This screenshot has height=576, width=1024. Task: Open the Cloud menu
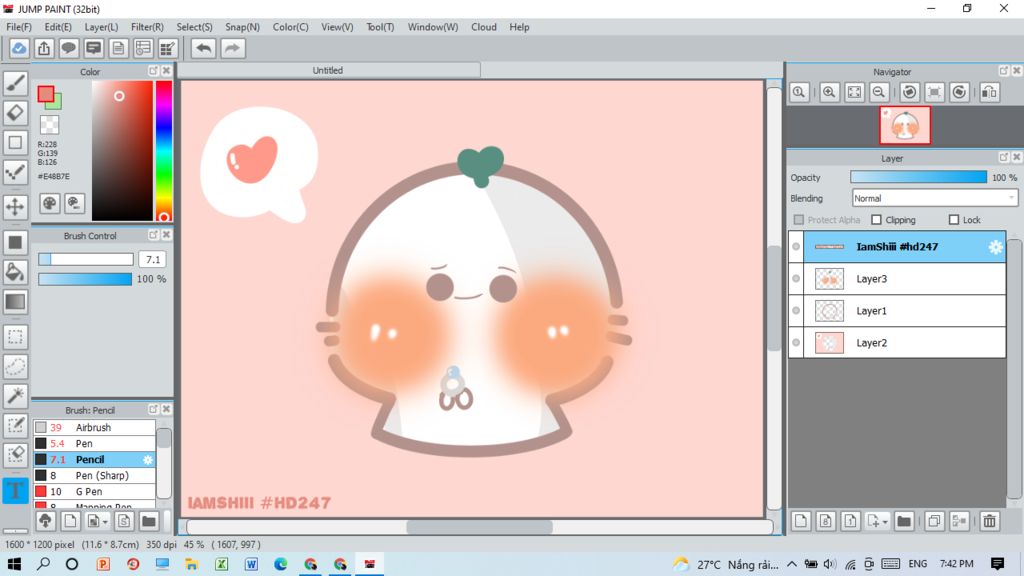pos(484,27)
